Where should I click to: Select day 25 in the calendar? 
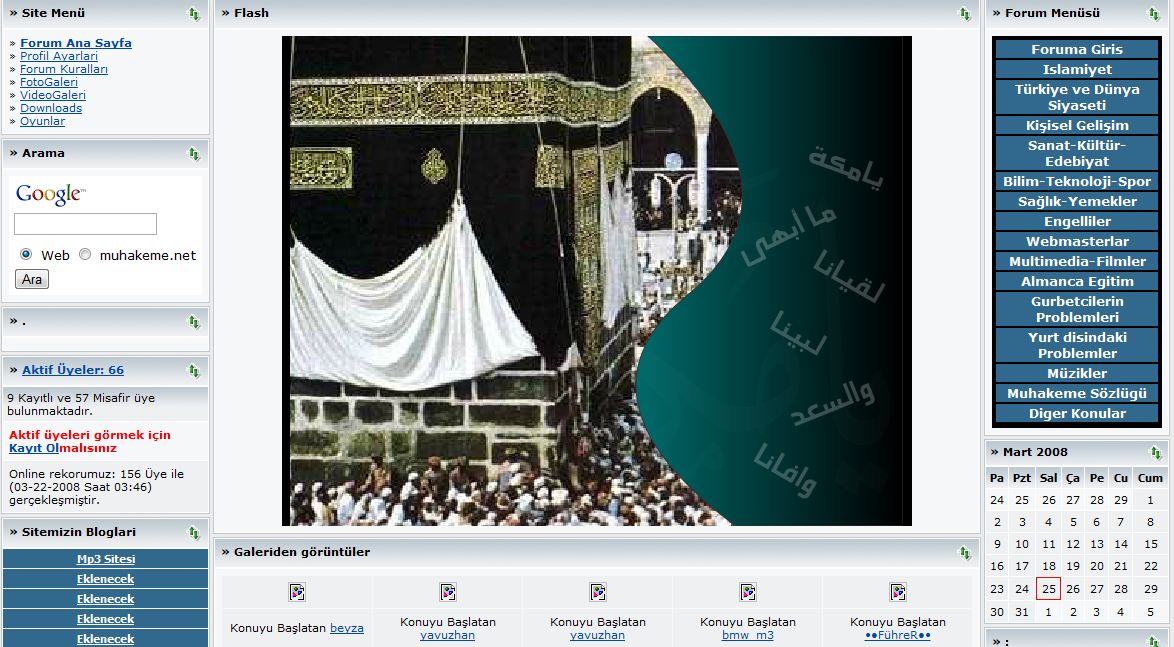1048,589
